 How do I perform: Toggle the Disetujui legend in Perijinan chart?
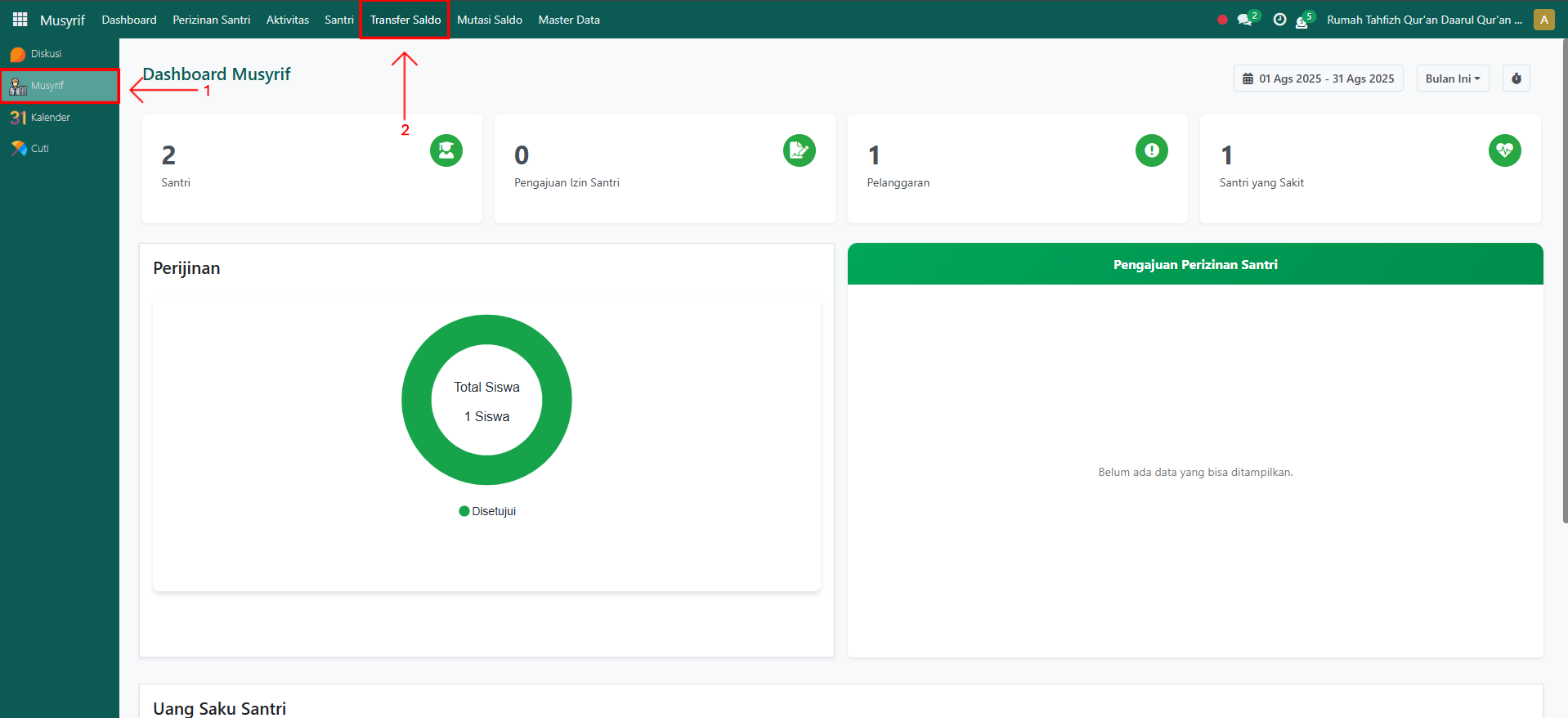tap(488, 511)
